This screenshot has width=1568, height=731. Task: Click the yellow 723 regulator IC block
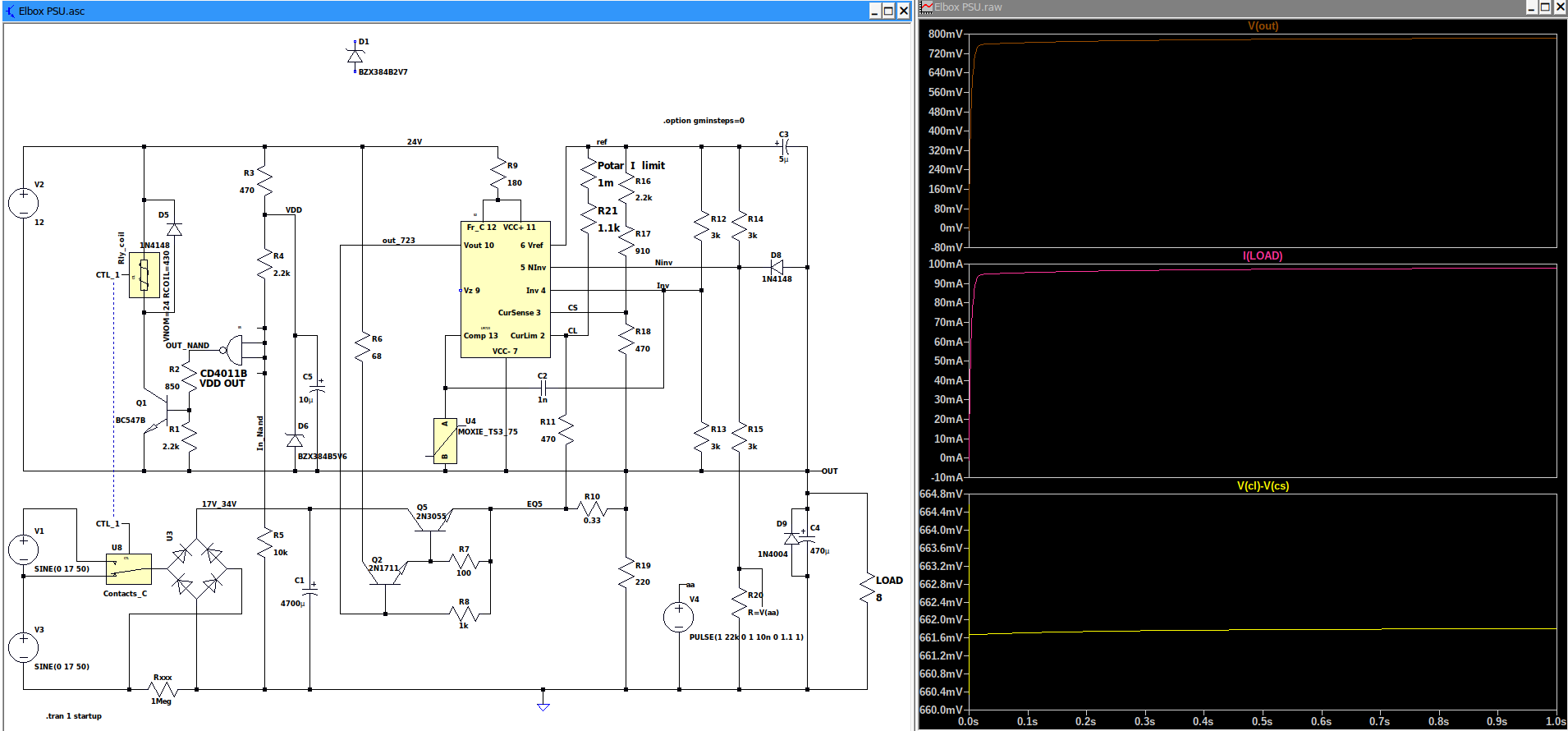(x=506, y=290)
